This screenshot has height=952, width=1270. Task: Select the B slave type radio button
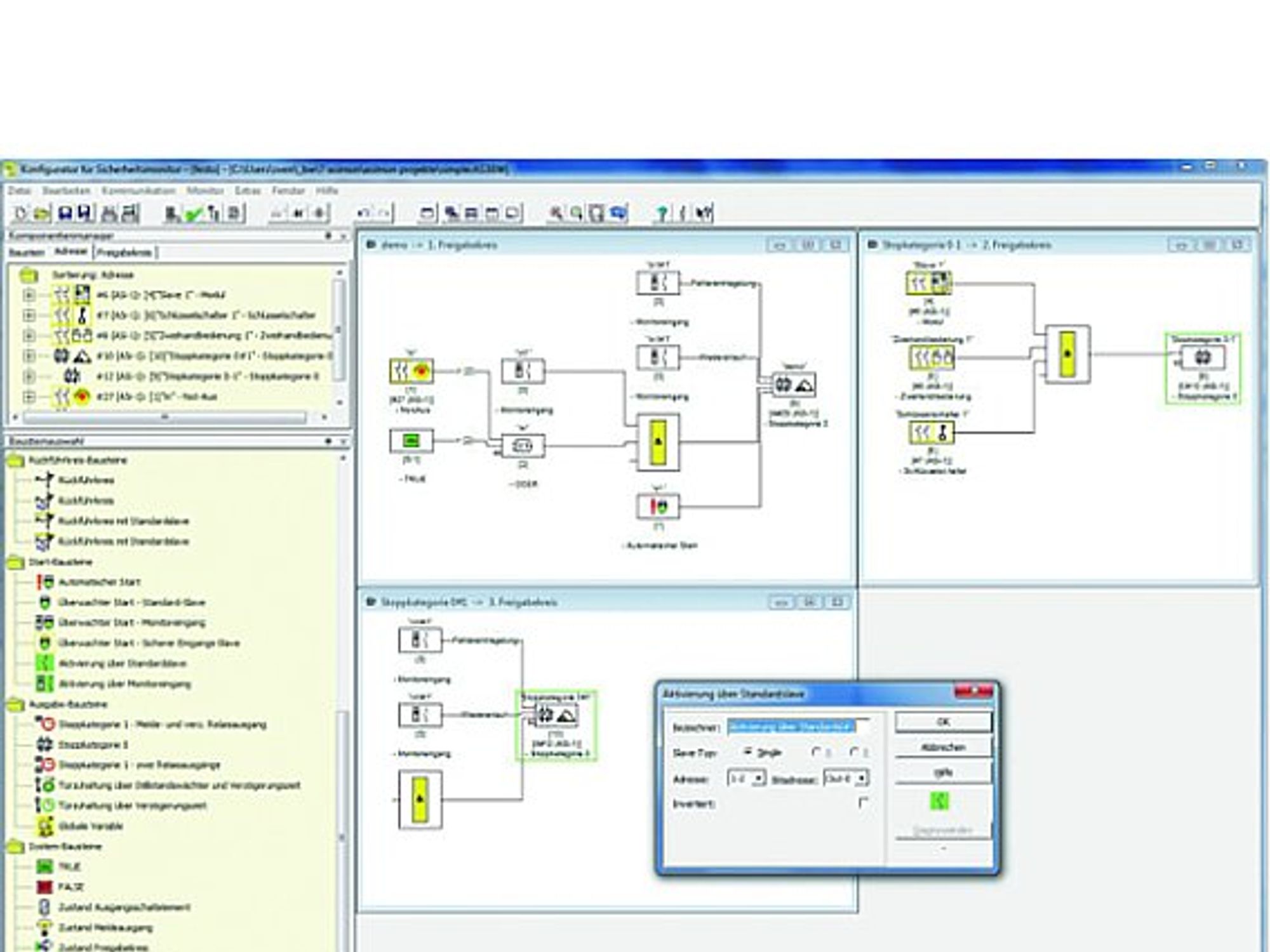[x=855, y=752]
